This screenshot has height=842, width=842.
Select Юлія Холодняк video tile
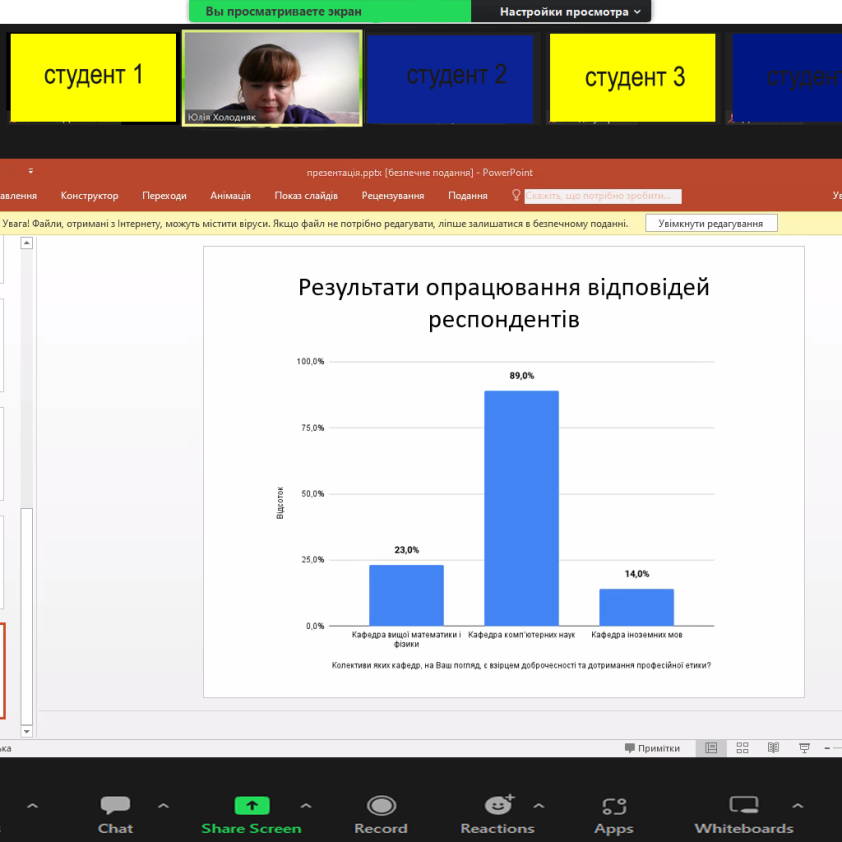(272, 78)
